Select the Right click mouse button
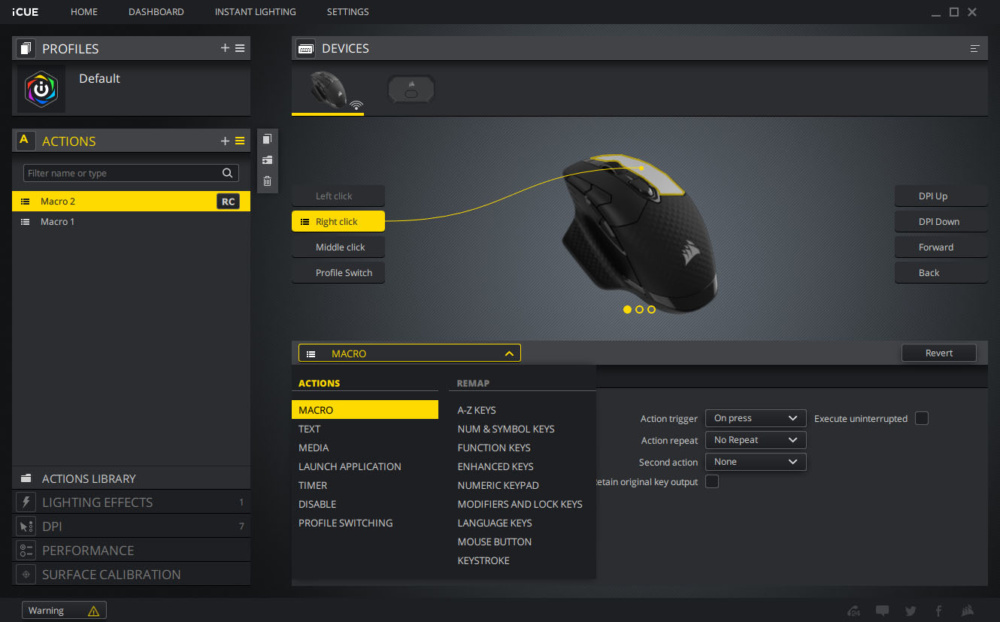1000x622 pixels. point(338,221)
